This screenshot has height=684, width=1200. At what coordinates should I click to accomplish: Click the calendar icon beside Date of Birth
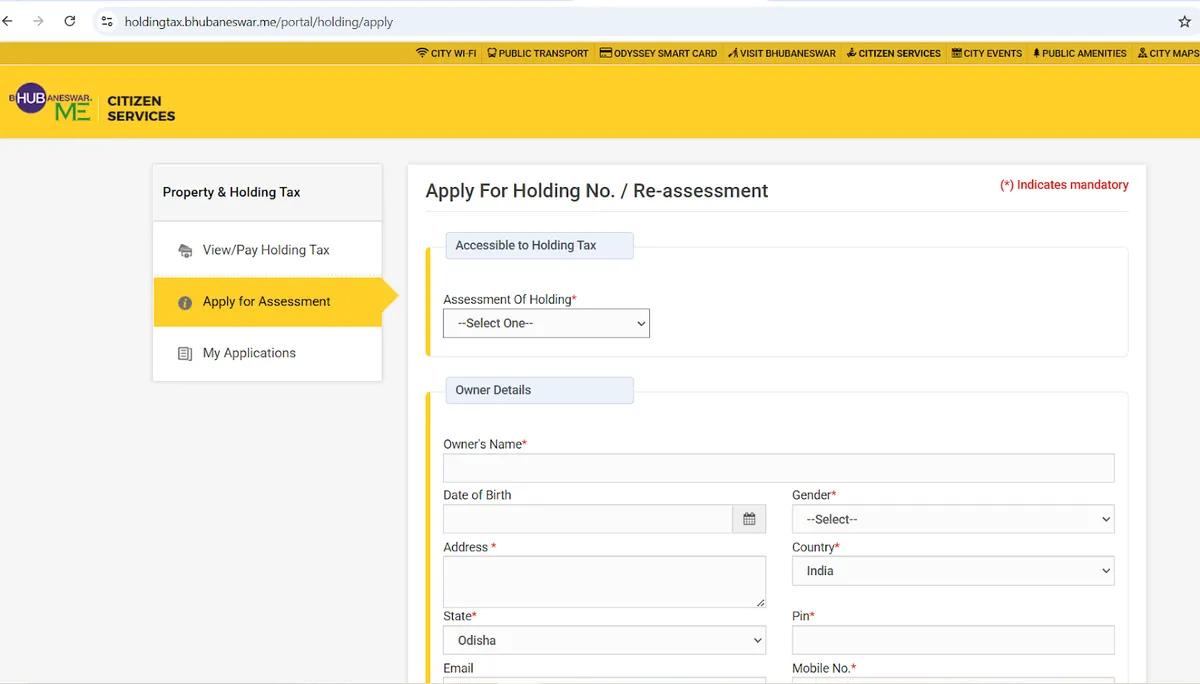[x=749, y=519]
